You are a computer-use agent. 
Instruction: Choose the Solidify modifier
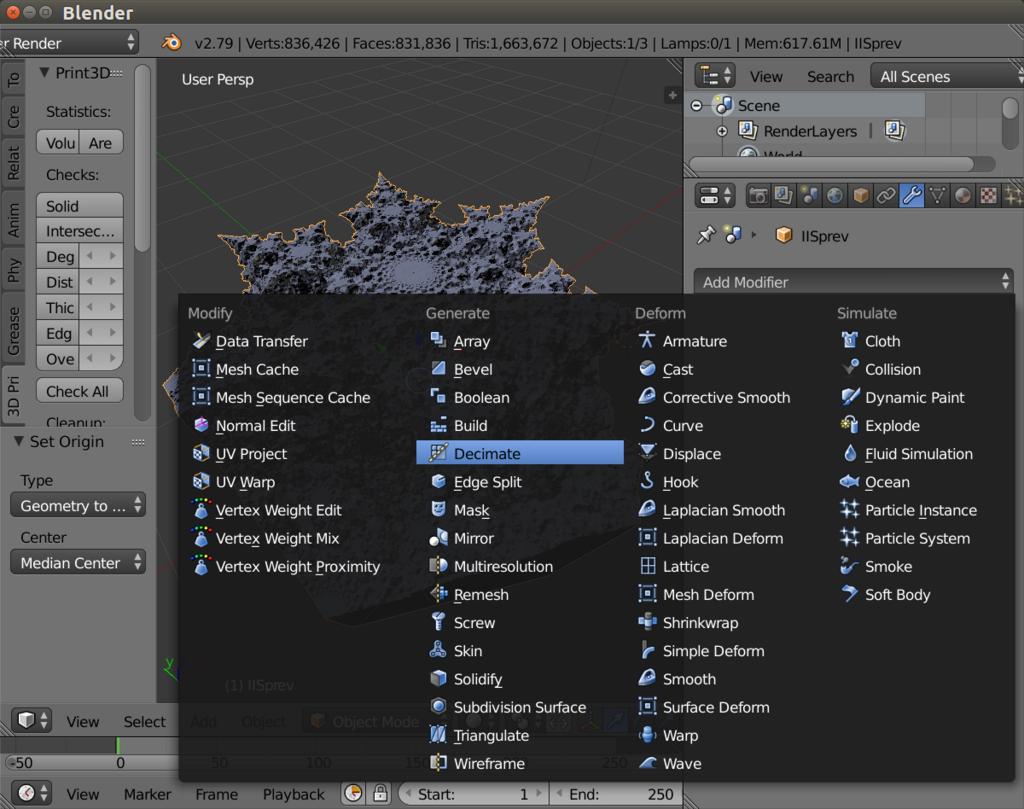(x=520, y=679)
